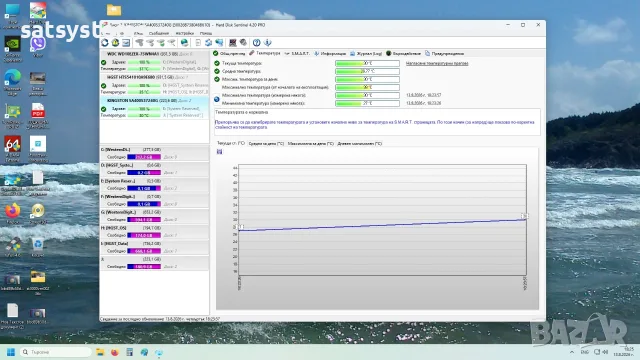The height and width of the screenshot is (360, 640).
Task: Click the blank document report toolbar icon
Action: click(x=198, y=42)
